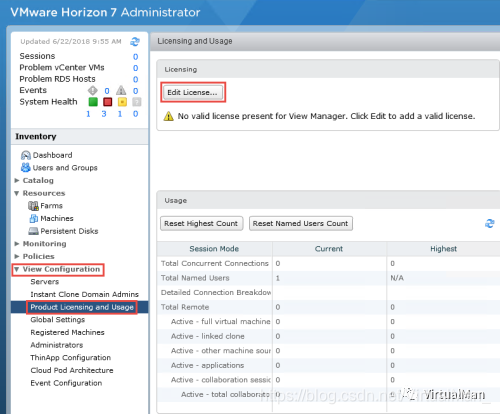This screenshot has height=414, width=500.
Task: Click the Events warning triangle icon
Action: (121, 90)
